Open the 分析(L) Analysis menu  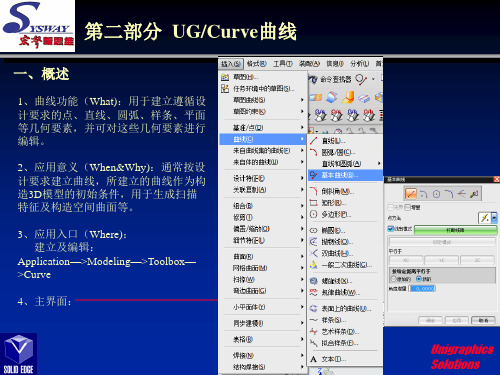[x=359, y=63]
